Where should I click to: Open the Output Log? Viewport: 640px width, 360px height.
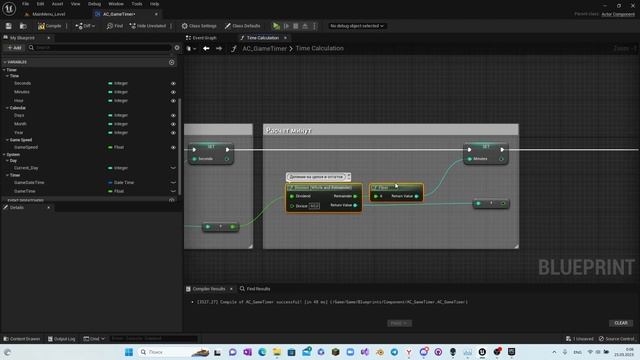pyautogui.click(x=62, y=339)
